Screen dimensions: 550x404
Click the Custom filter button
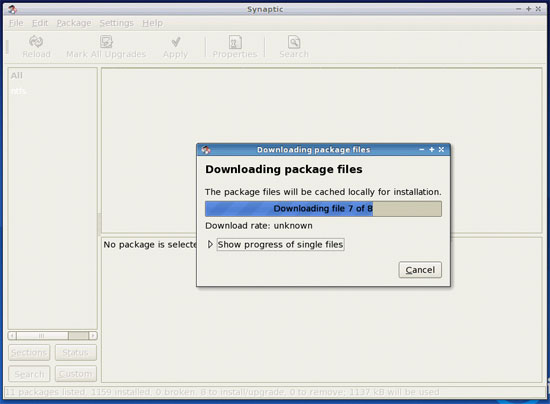click(75, 374)
